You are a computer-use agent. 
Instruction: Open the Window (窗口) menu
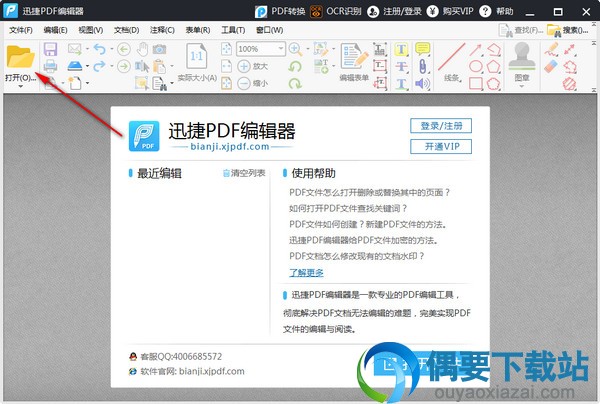[269, 30]
